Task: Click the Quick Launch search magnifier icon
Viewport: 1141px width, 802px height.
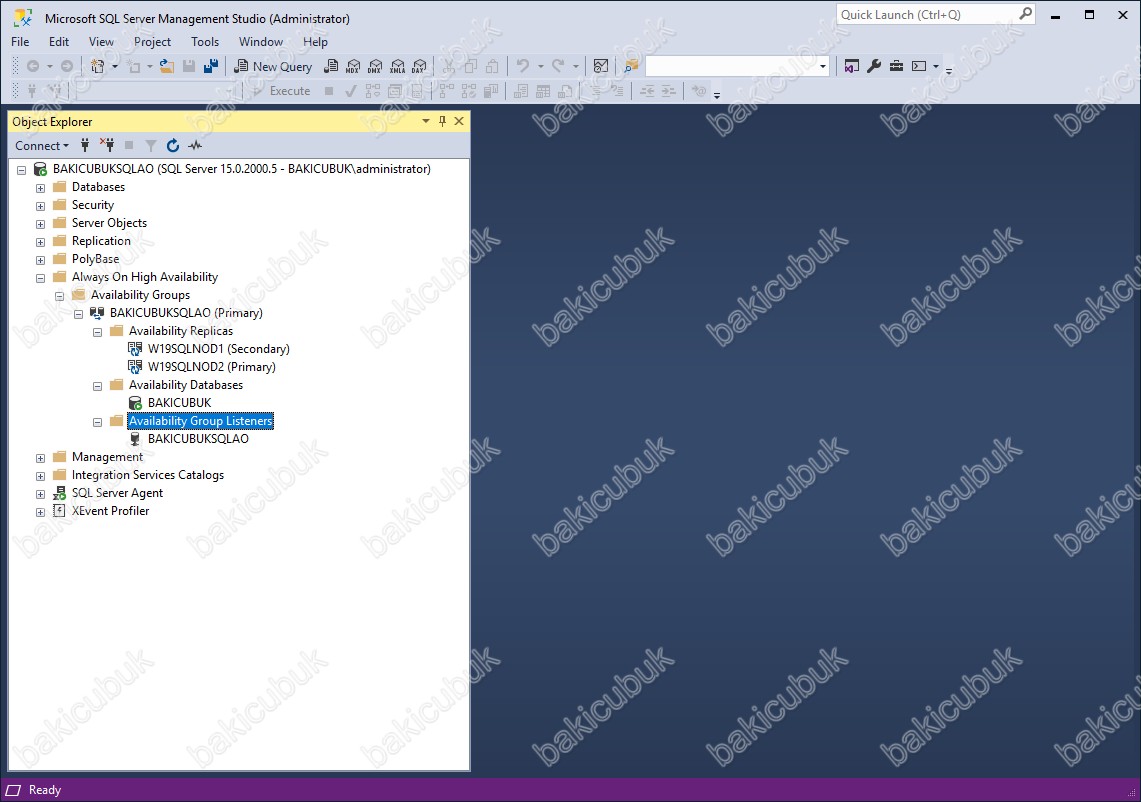Action: [1025, 14]
